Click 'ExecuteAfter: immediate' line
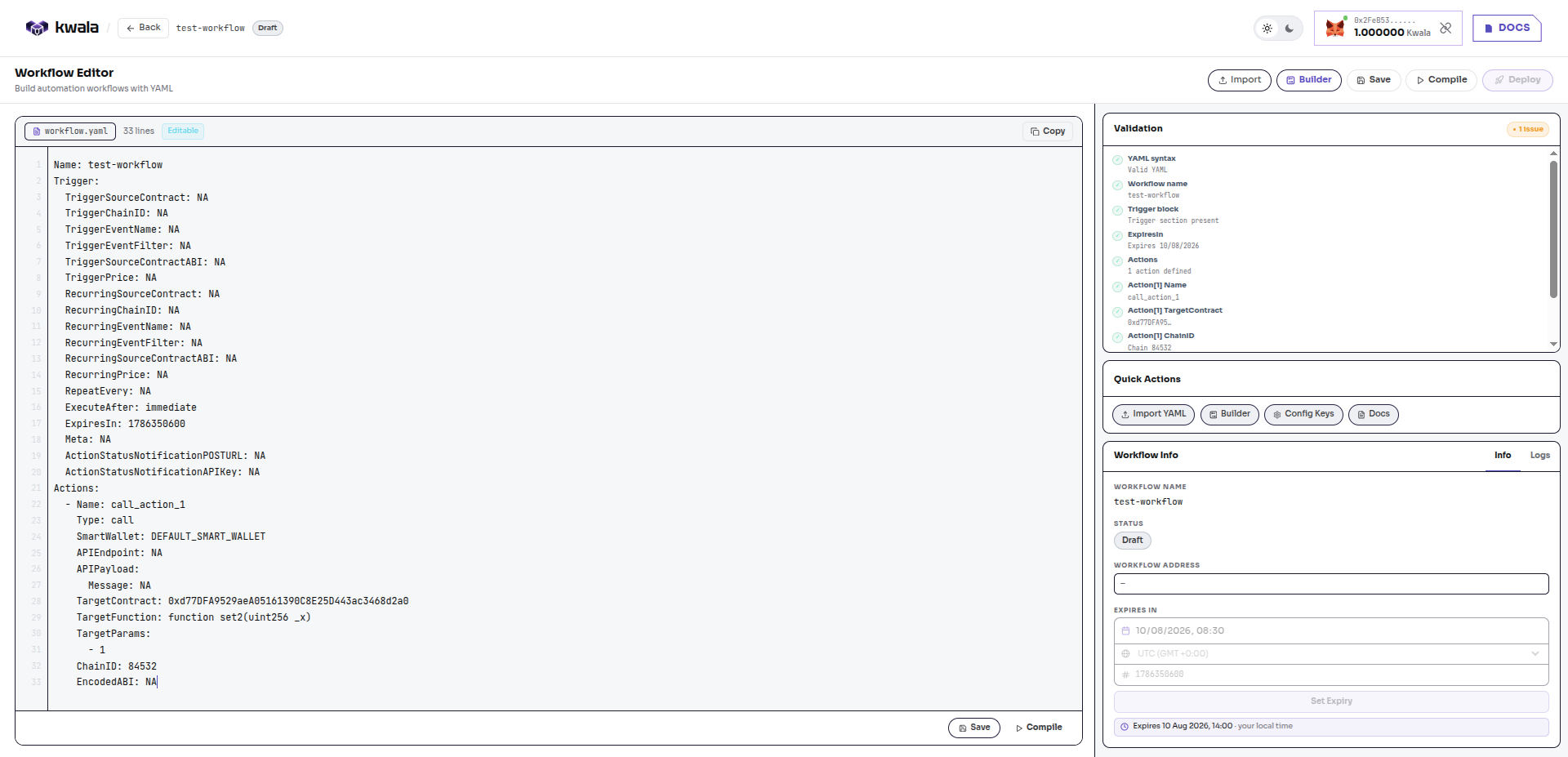1568x757 pixels. 131,408
